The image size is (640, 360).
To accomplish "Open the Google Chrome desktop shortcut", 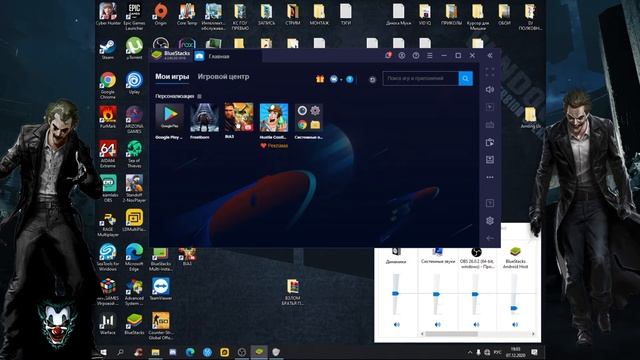I will pos(108,85).
